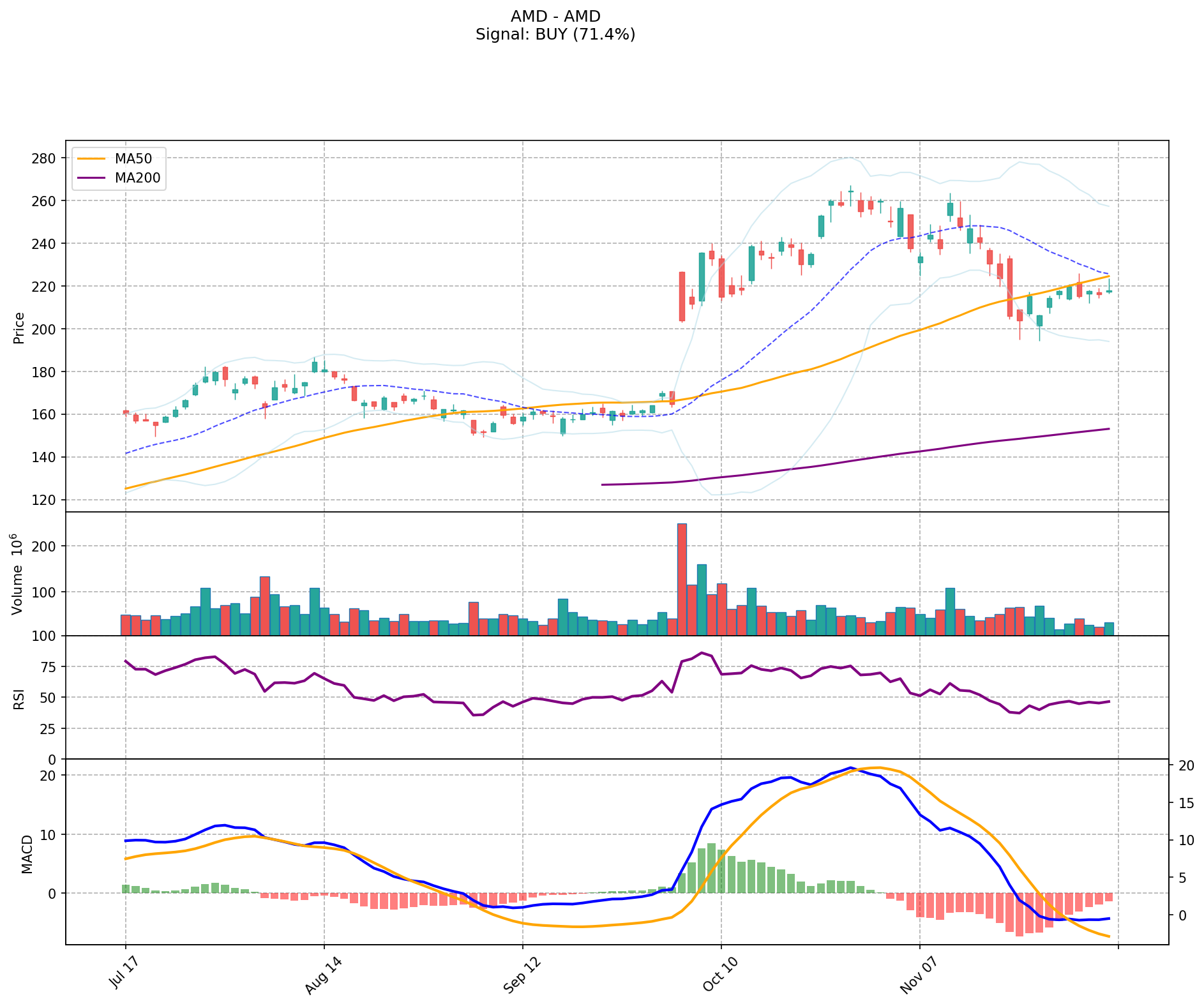Click the RSI y-axis label
The width and height of the screenshot is (1204, 1006).
click(x=19, y=698)
